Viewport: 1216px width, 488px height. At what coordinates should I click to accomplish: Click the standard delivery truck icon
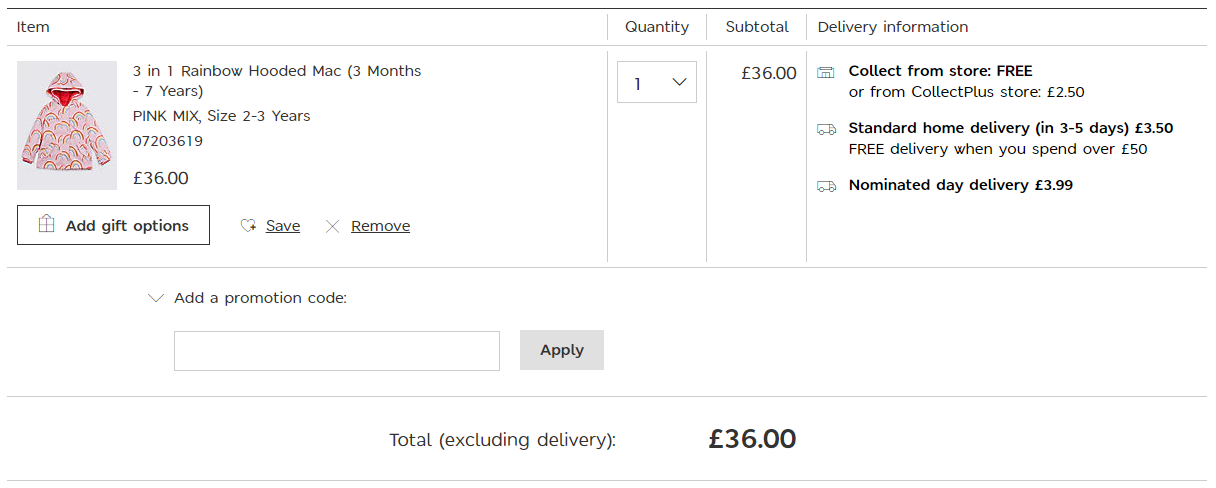[826, 129]
